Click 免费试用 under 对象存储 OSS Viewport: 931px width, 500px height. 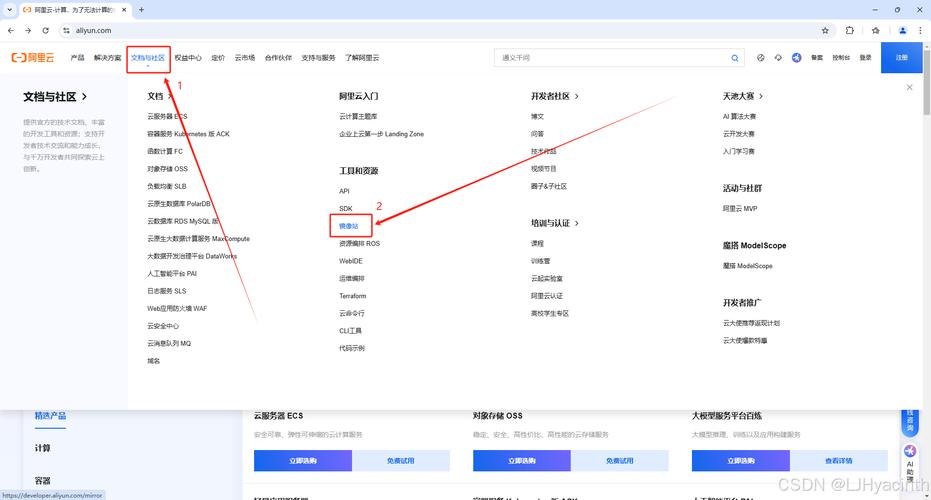(x=619, y=460)
